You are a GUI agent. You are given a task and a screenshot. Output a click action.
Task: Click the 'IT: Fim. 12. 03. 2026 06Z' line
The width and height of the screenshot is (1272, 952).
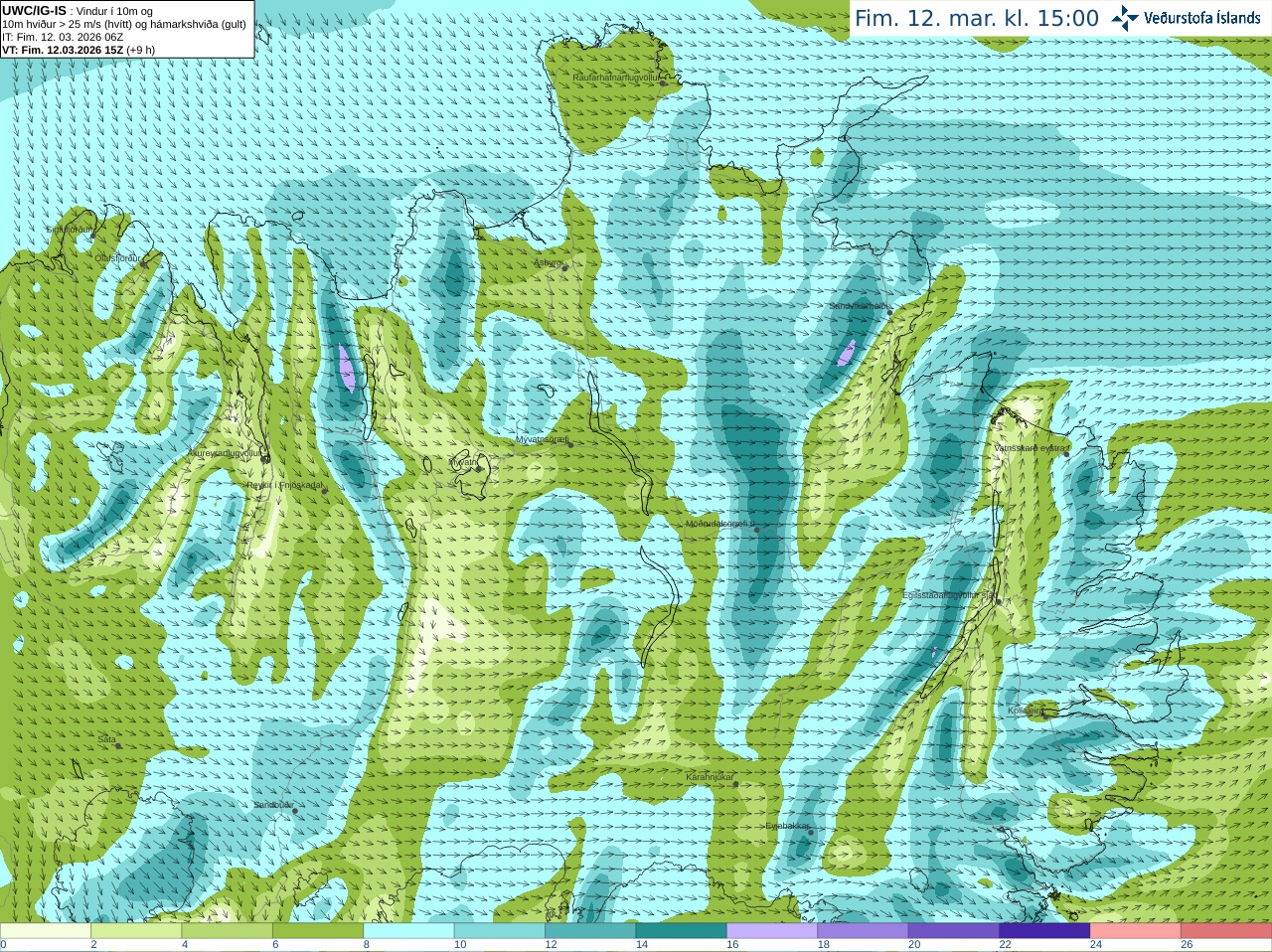[63, 37]
